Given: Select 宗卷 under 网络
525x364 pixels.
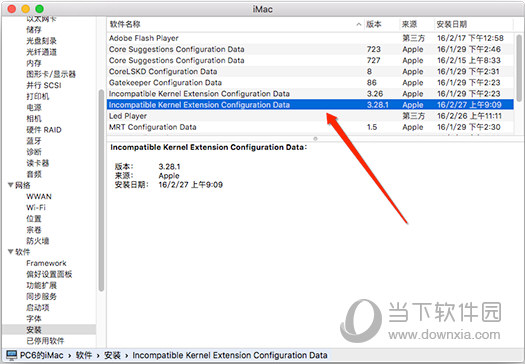Looking at the screenshot, I should pyautogui.click(x=34, y=230).
